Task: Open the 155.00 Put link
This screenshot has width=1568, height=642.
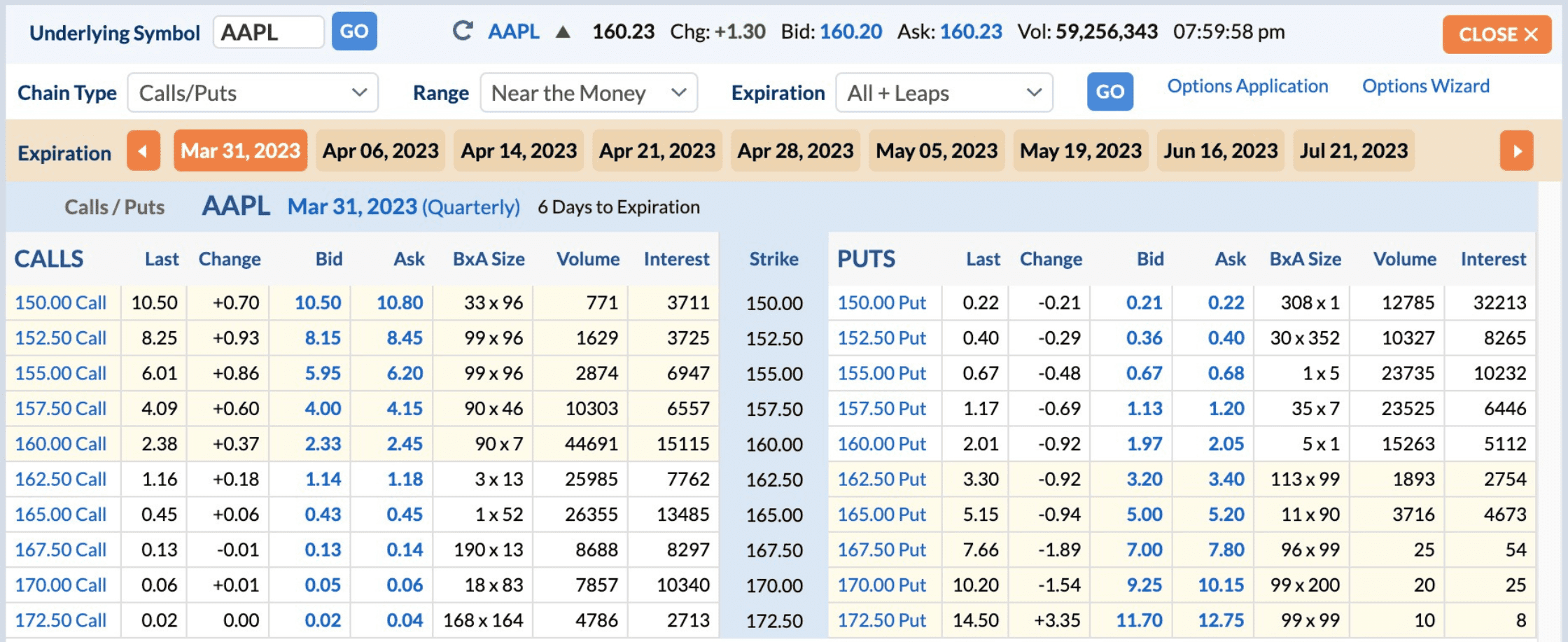Action: pos(882,373)
